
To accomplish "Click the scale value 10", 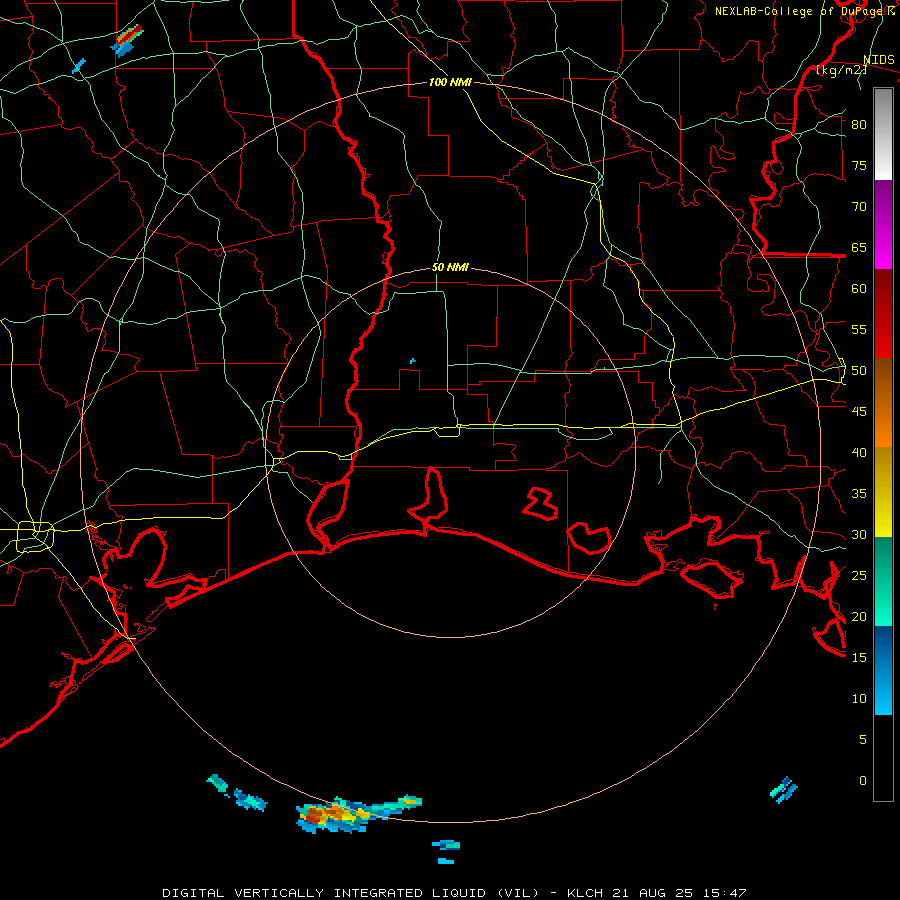I will pos(859,699).
